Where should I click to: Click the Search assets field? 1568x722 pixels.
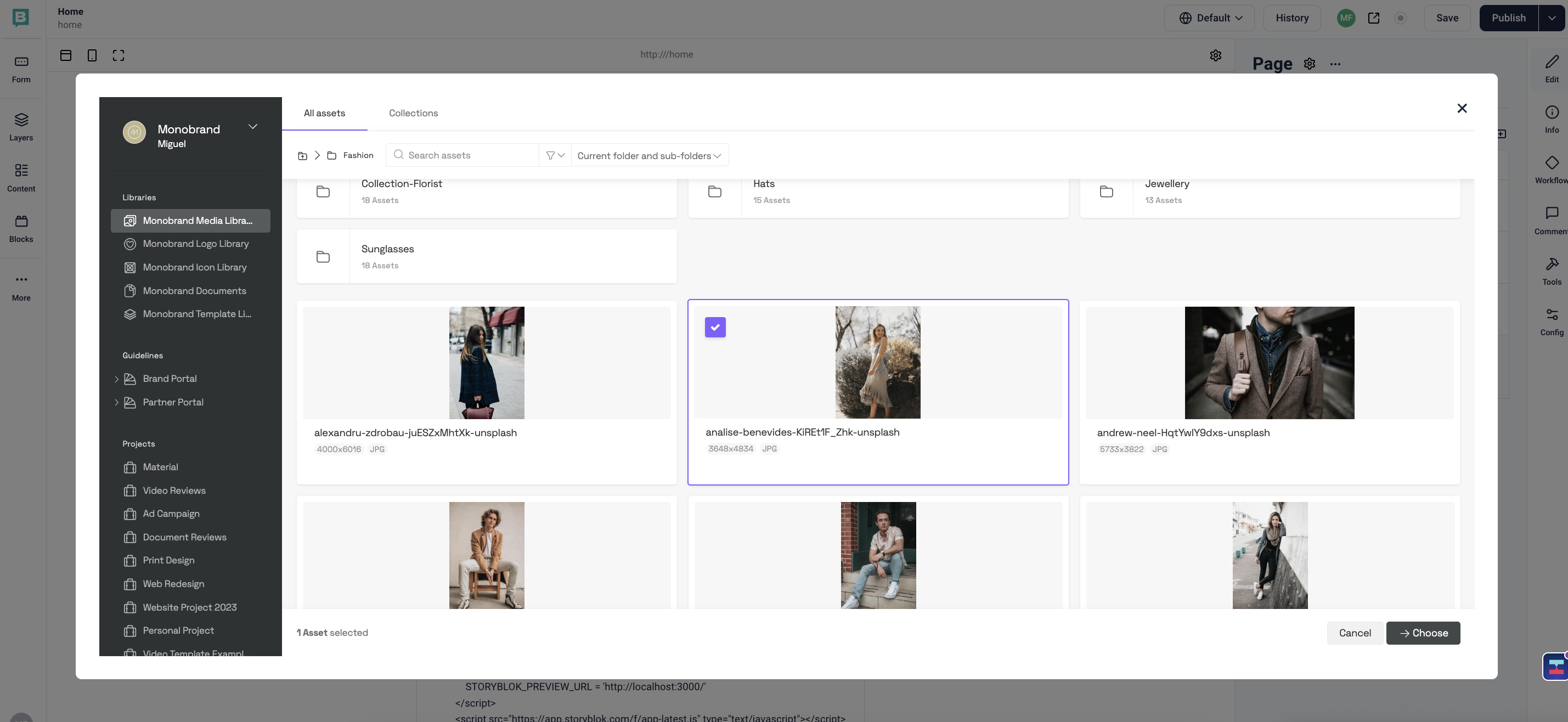(462, 156)
